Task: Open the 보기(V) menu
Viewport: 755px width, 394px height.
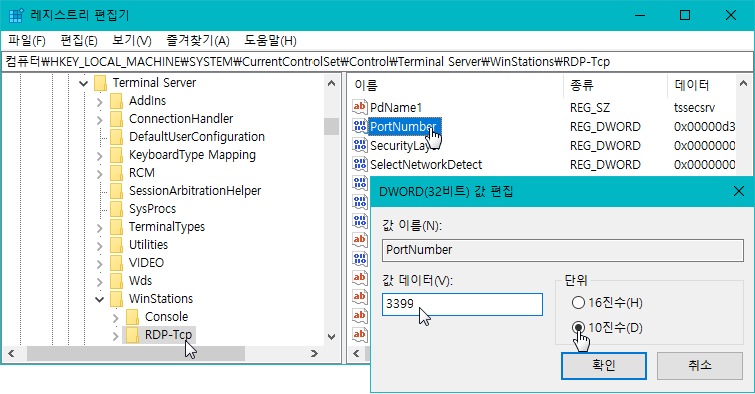Action: pyautogui.click(x=131, y=41)
